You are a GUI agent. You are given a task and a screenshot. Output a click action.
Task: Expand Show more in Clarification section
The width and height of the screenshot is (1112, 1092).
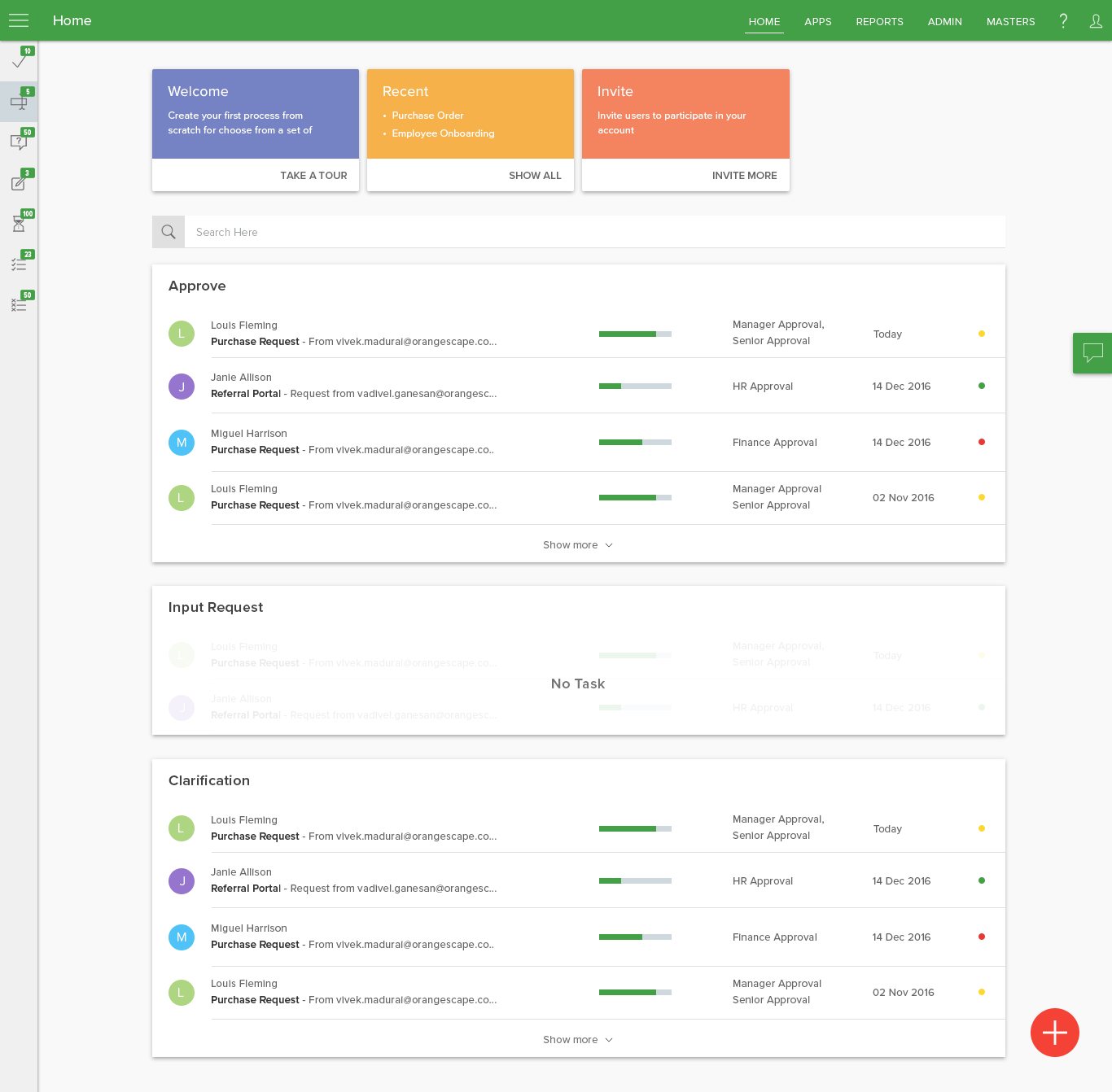[577, 1040]
